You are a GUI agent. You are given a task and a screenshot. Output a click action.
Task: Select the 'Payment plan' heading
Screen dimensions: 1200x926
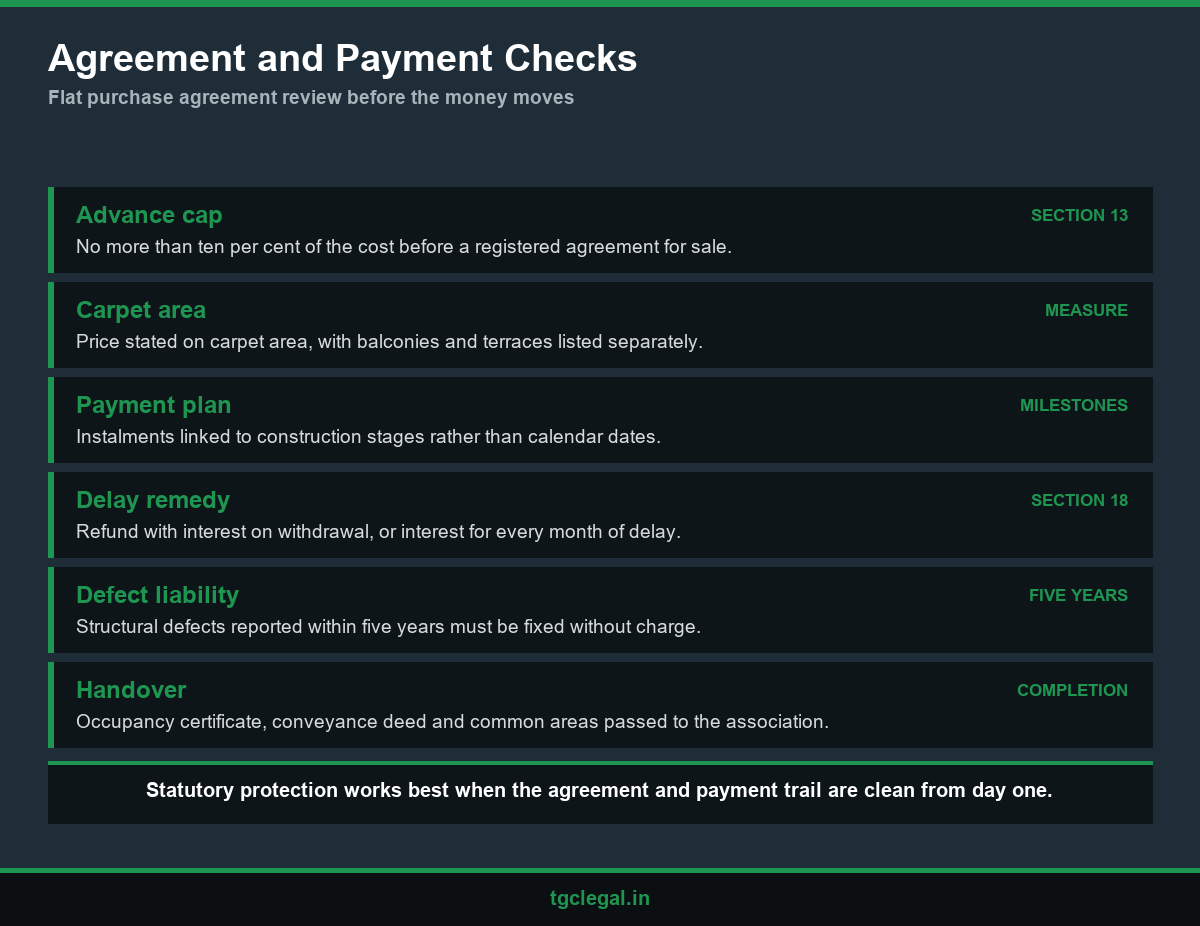(153, 405)
